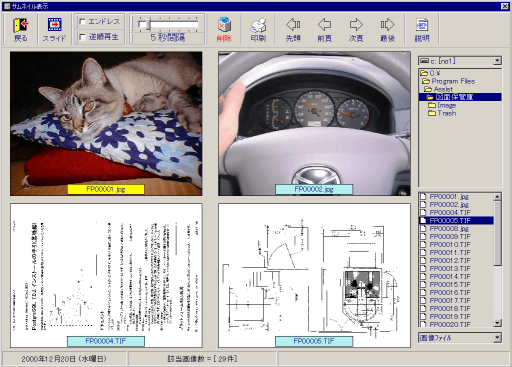Screen dimensions: 512x367
Task: Close the サムネイル表示 window
Action: (505, 6)
